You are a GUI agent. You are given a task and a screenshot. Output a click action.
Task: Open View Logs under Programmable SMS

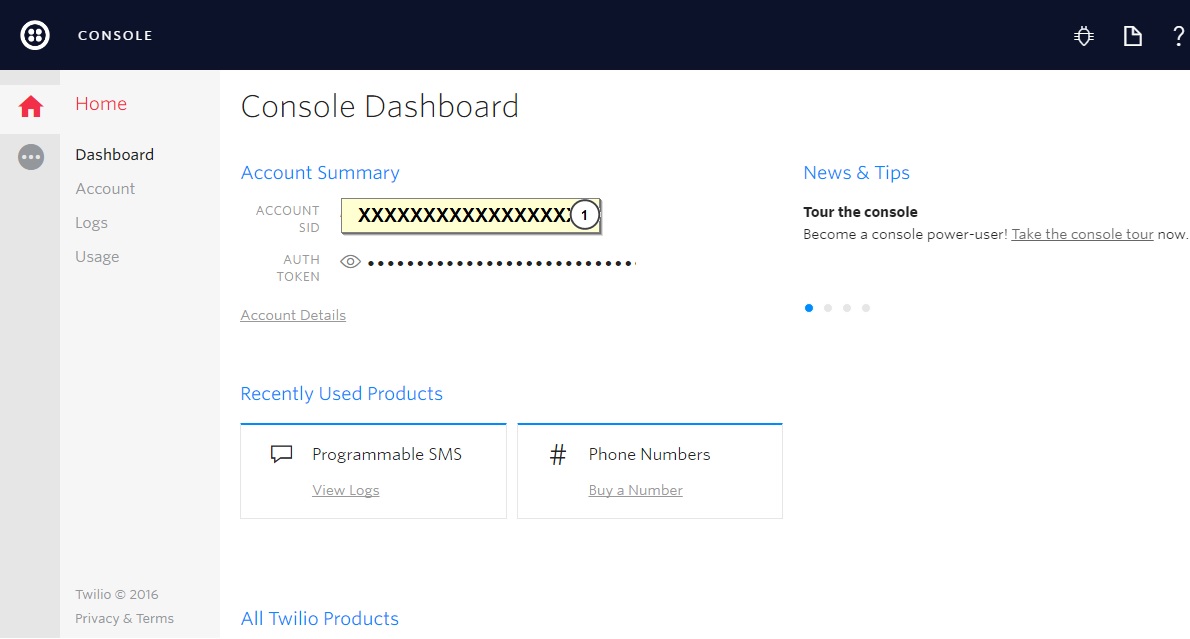pos(345,490)
